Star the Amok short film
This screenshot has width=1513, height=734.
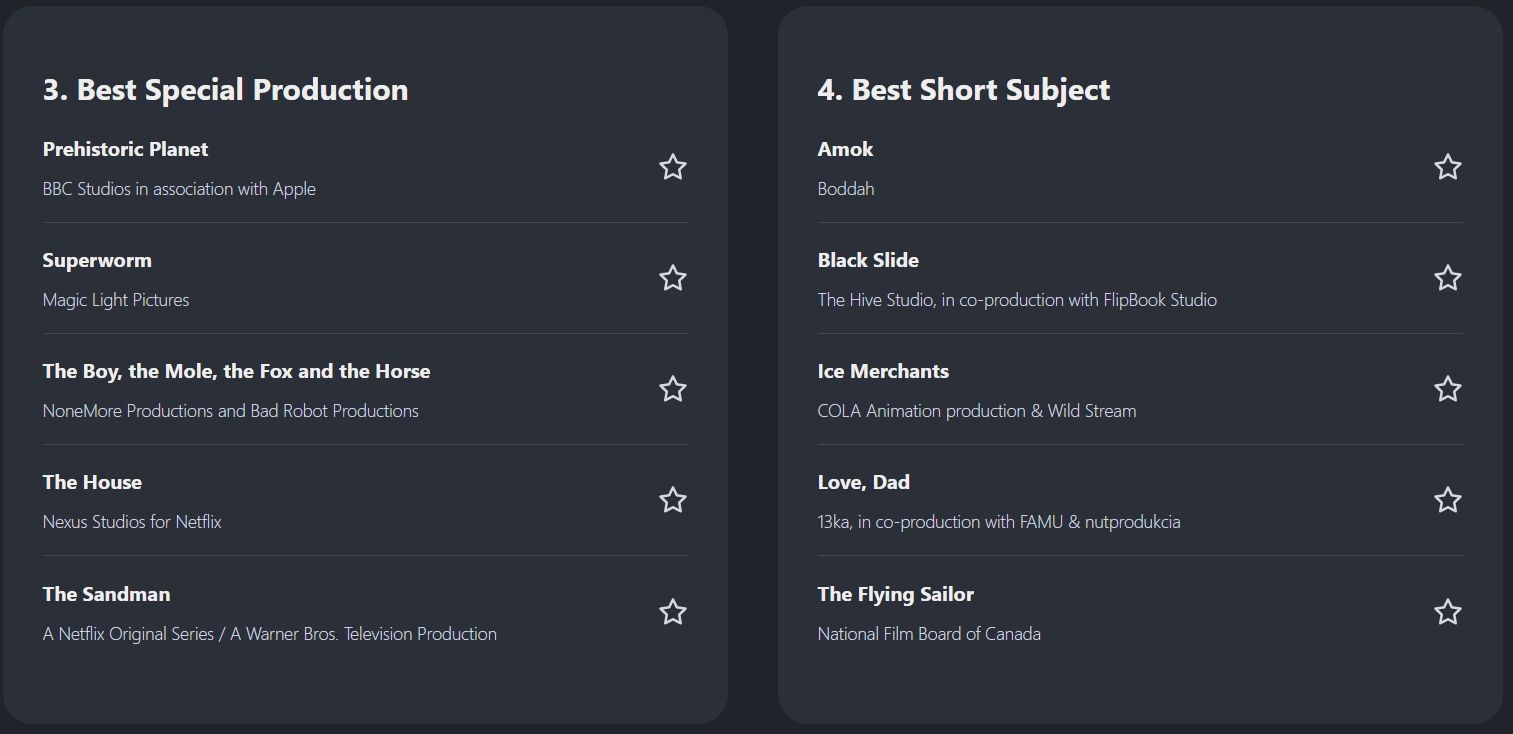(x=1447, y=167)
